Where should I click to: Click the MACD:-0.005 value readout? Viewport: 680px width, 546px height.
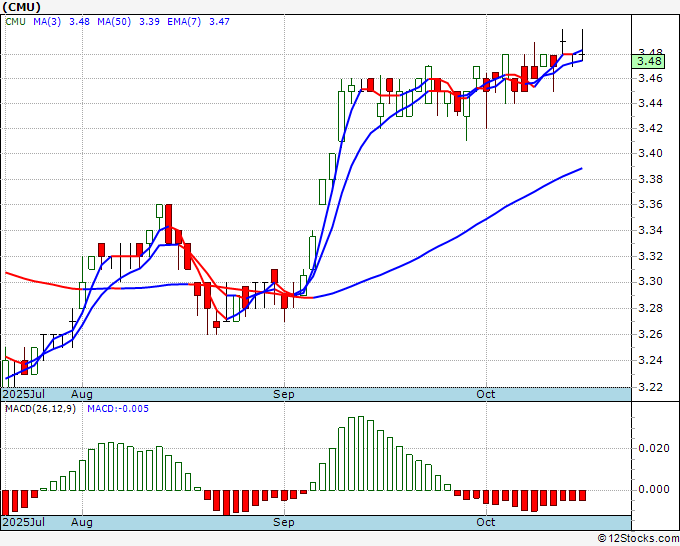118,409
